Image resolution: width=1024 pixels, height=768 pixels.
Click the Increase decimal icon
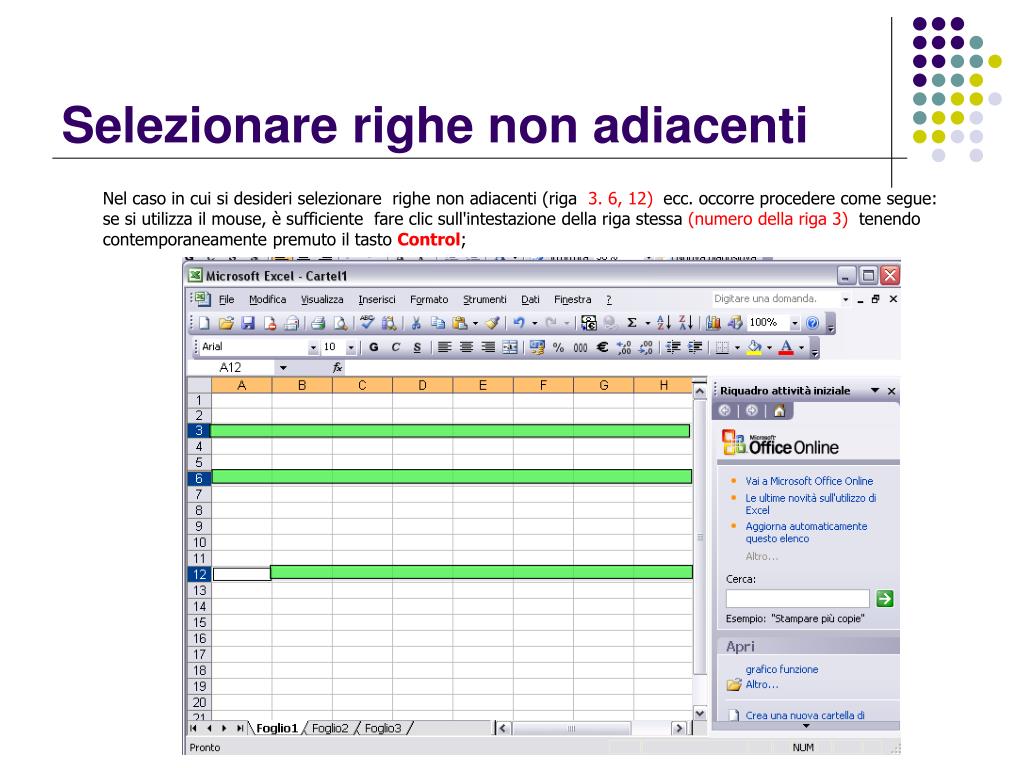pyautogui.click(x=624, y=347)
